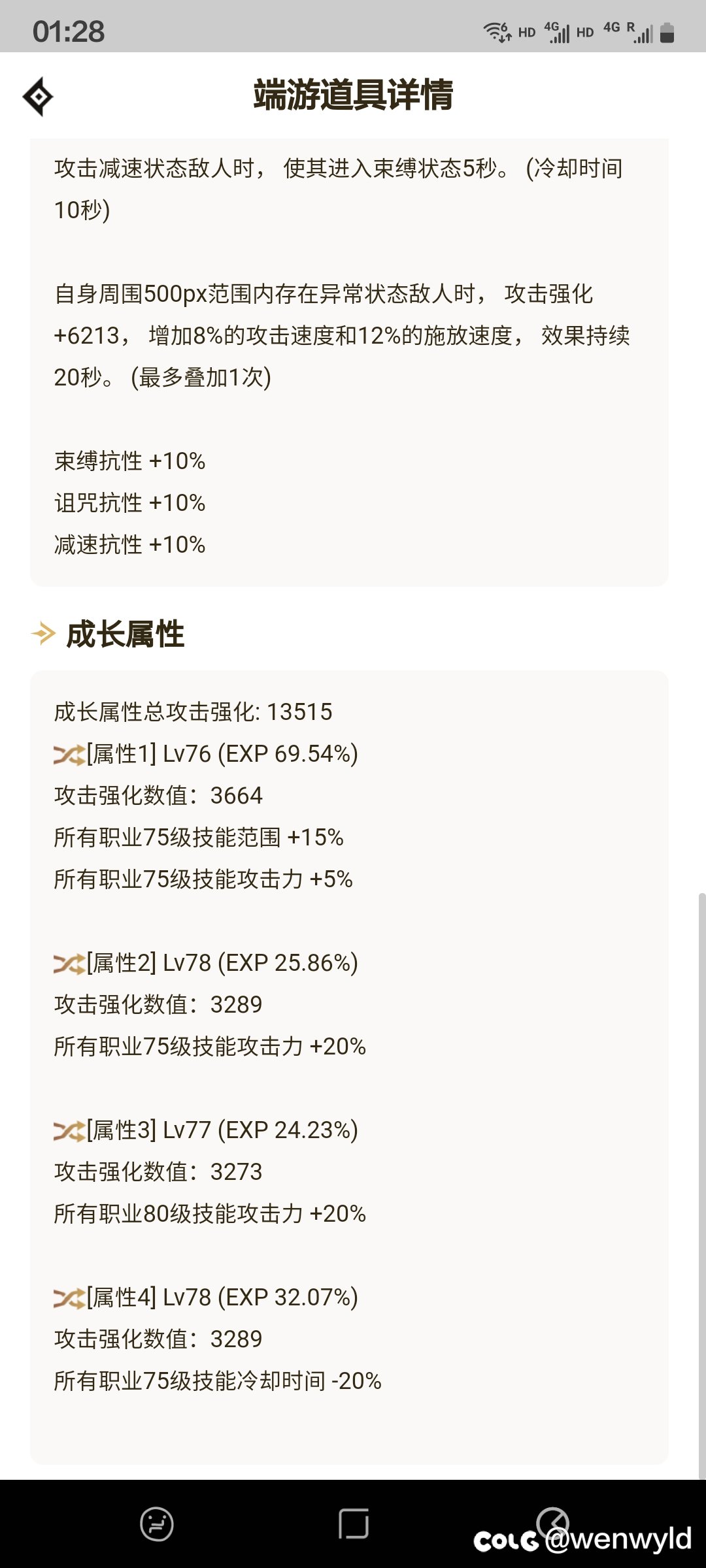Tap the shuffle icon beside 属性4
The image size is (706, 1568).
69,1298
